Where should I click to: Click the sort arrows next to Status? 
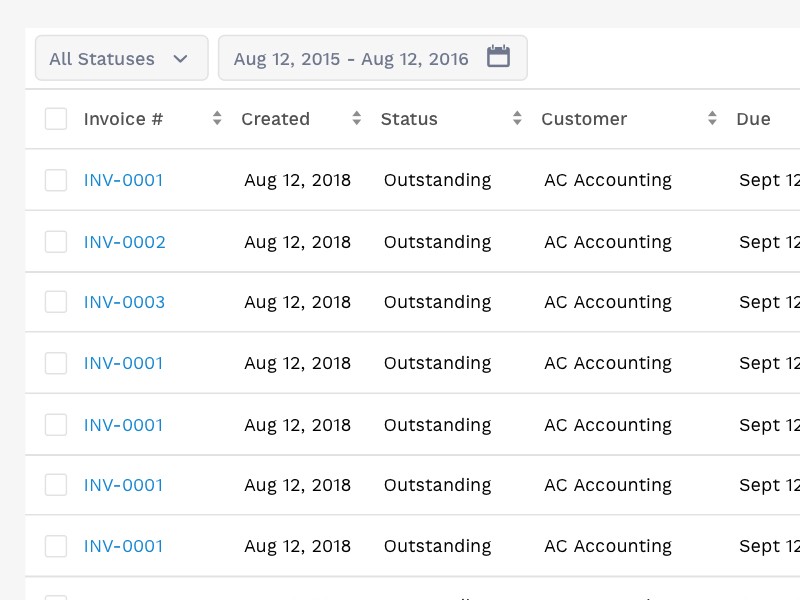click(517, 118)
